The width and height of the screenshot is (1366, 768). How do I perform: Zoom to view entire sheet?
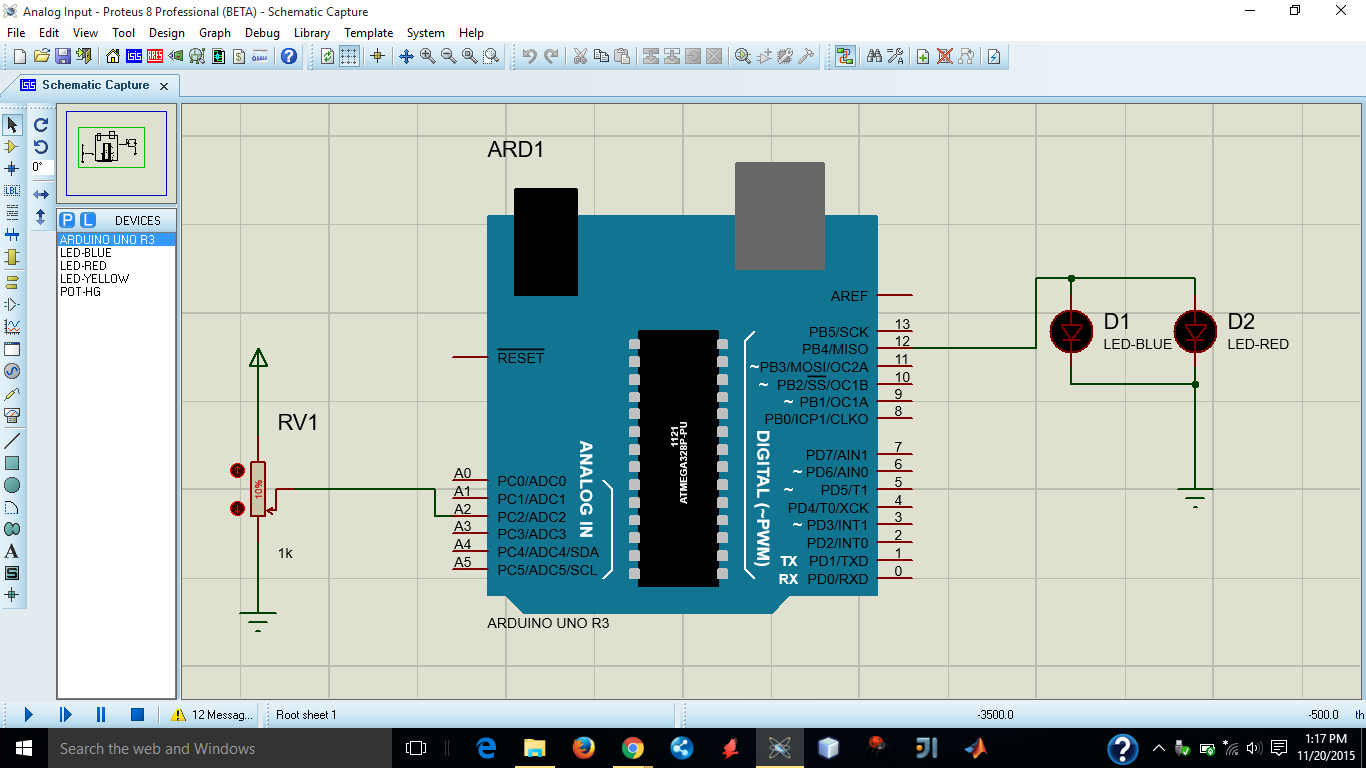(469, 56)
